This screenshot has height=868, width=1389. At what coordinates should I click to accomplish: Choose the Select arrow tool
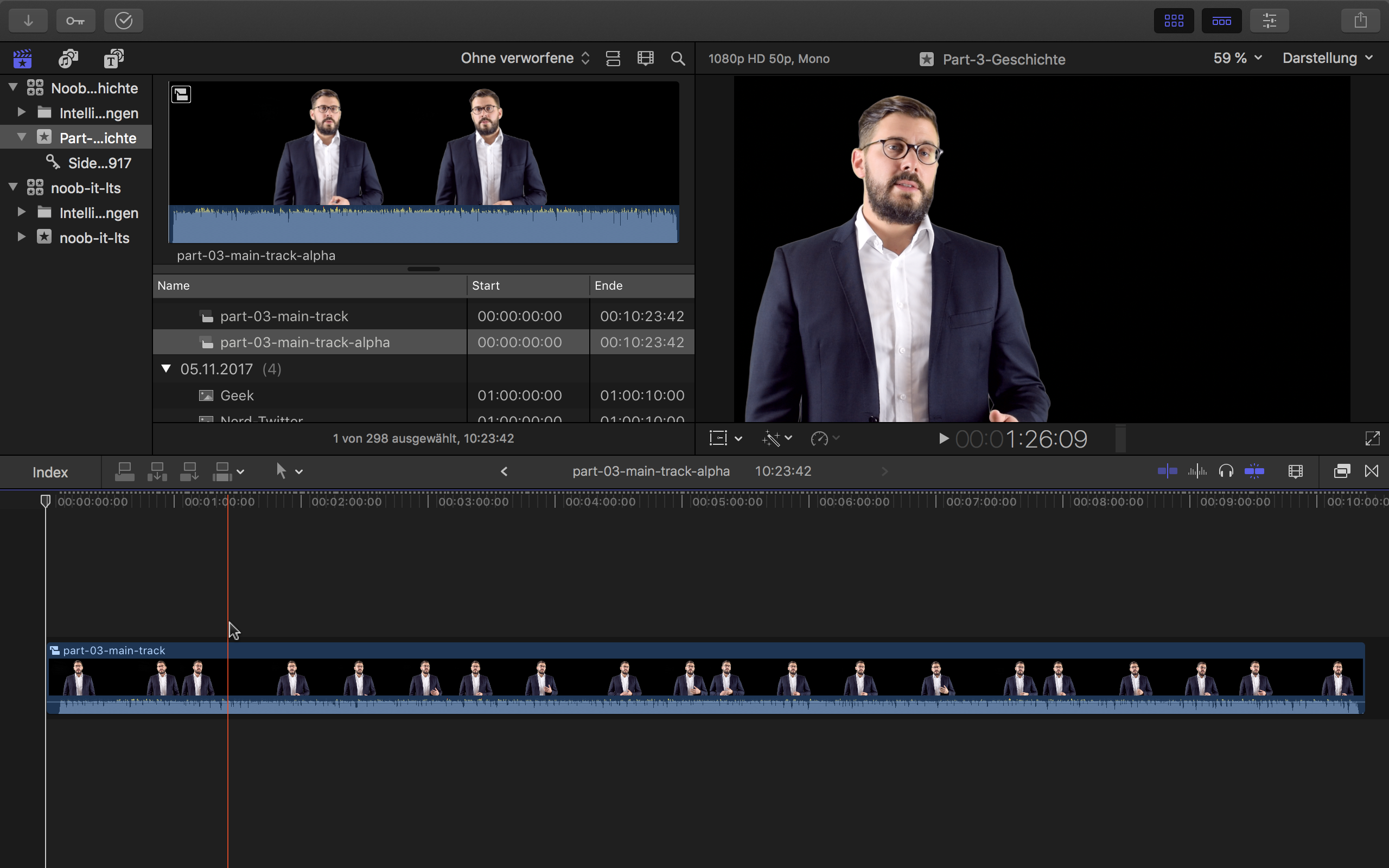(281, 471)
